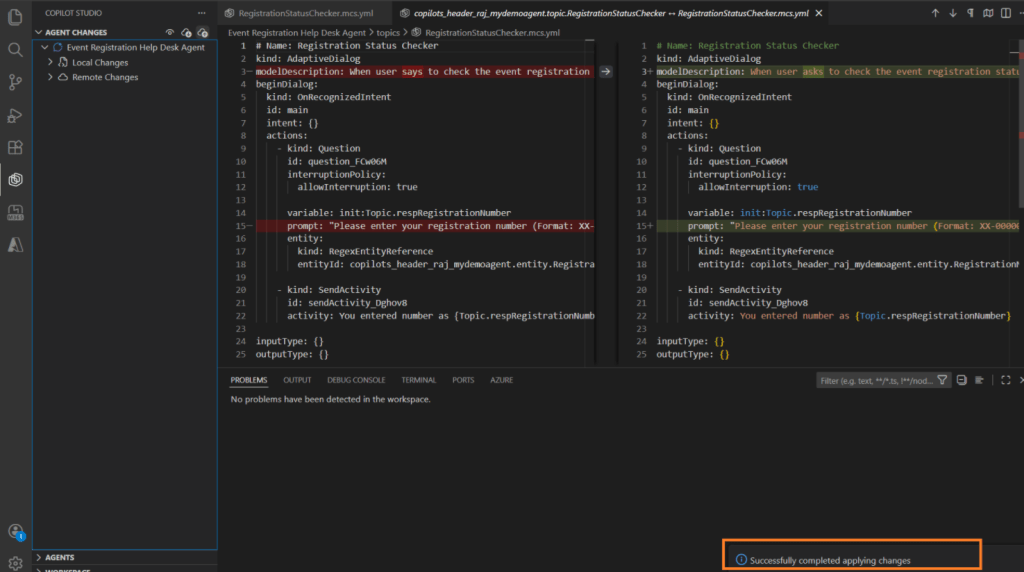This screenshot has height=572, width=1024.
Task: Toggle whitespace display with pilcrow icon
Action: tap(970, 13)
